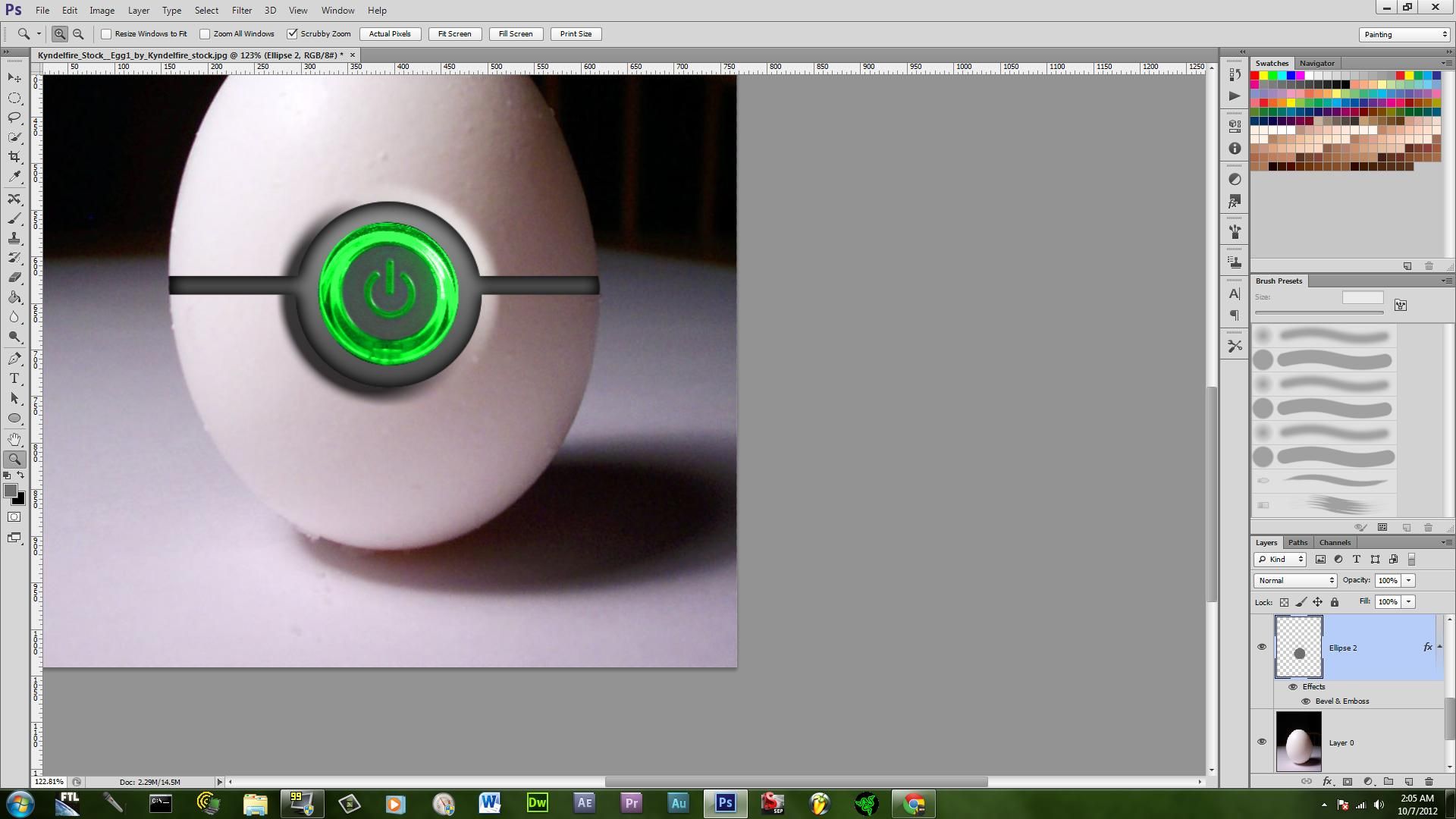Uncheck the Resize Windows to Fit option
The width and height of the screenshot is (1456, 819).
click(106, 33)
